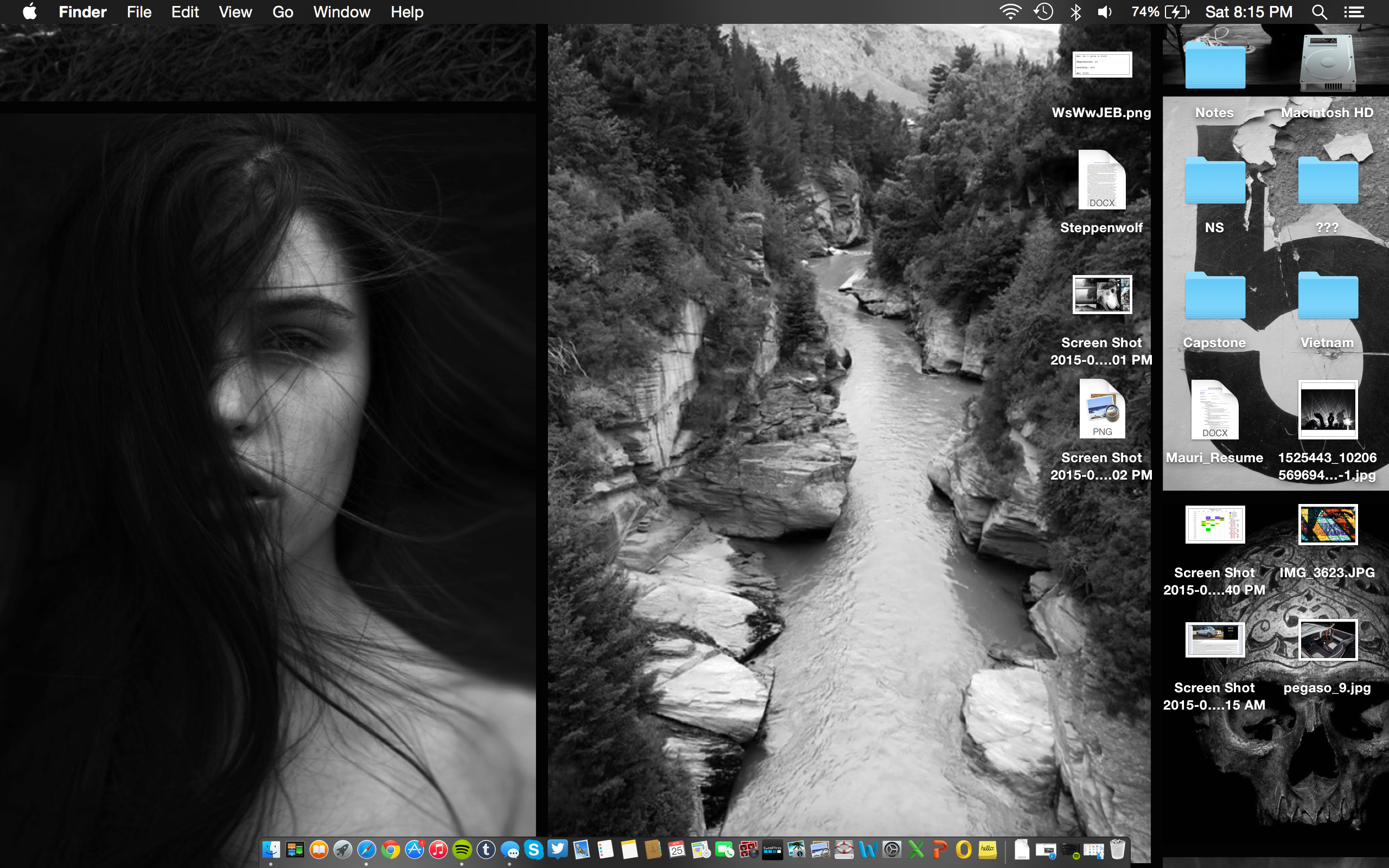The width and height of the screenshot is (1389, 868).
Task: Open the Go menu
Action: point(282,11)
